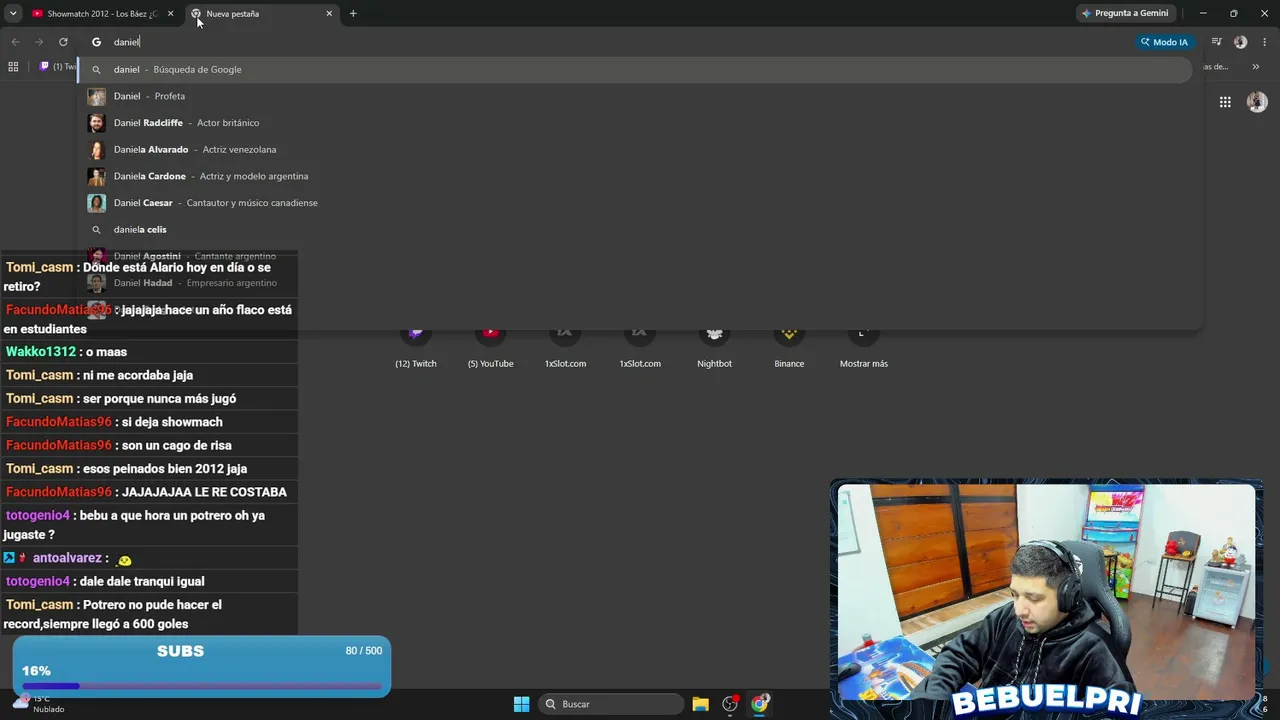This screenshot has width=1280, height=720.
Task: Open the media controls music icon
Action: point(1217,42)
